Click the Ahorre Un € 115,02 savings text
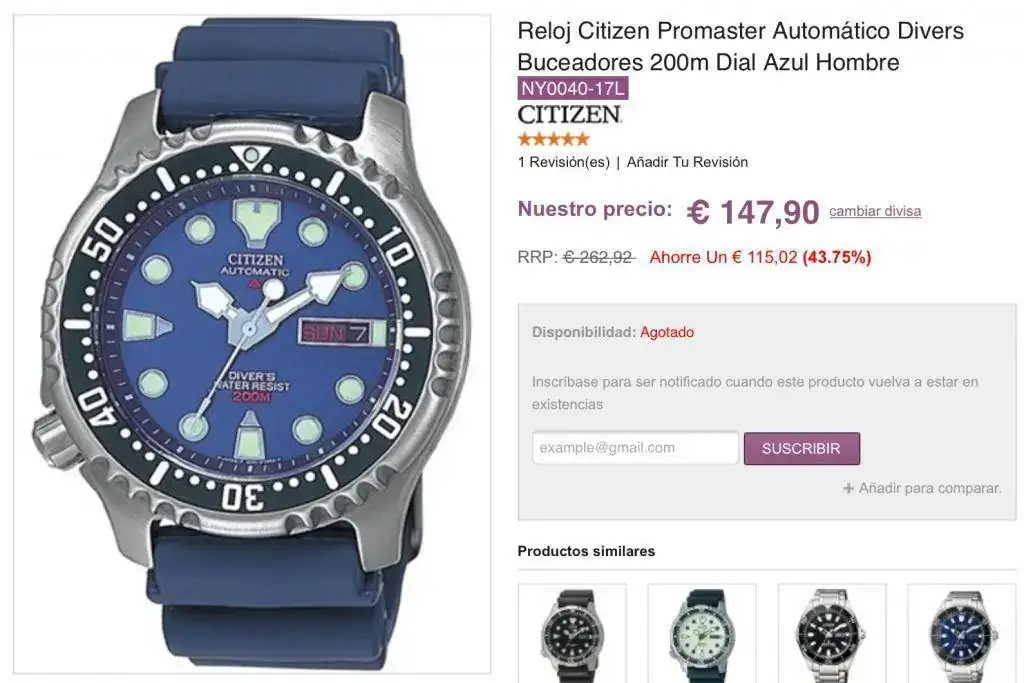The image size is (1024, 683). point(723,257)
